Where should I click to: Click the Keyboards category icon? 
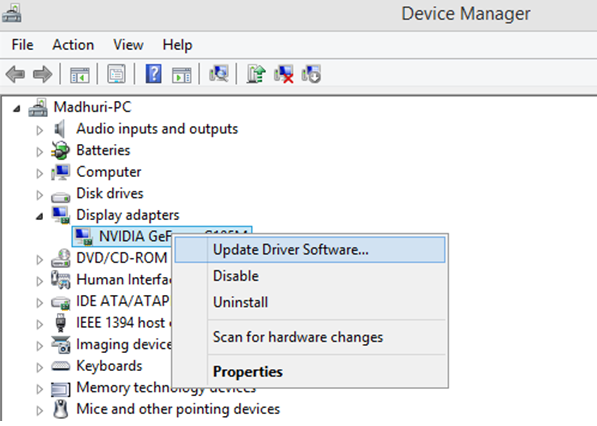pyautogui.click(x=61, y=366)
